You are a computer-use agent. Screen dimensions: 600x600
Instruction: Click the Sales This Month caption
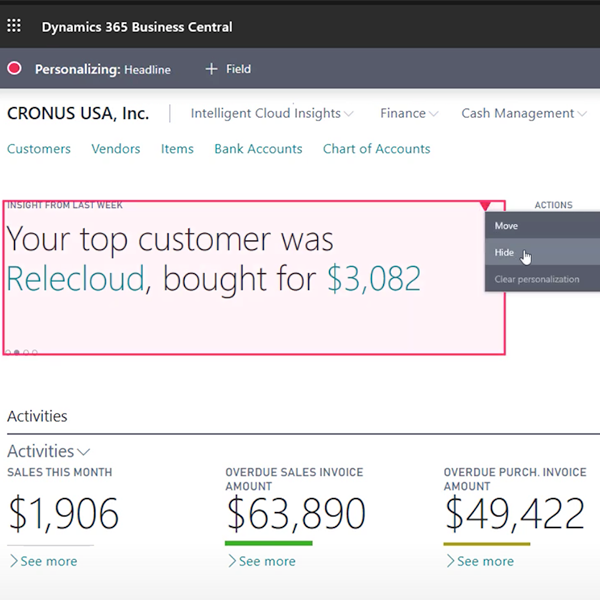point(60,472)
